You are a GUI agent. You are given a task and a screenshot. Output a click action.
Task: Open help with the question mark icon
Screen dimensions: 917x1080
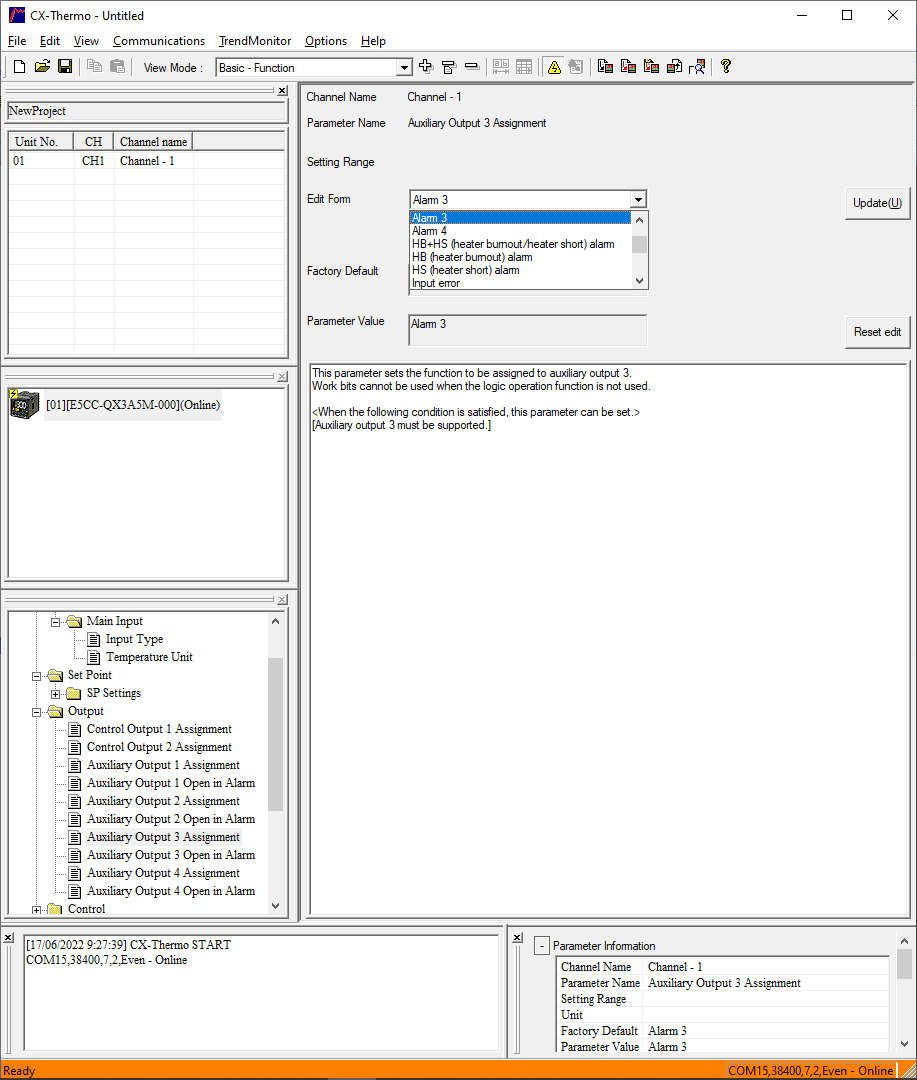coord(725,67)
